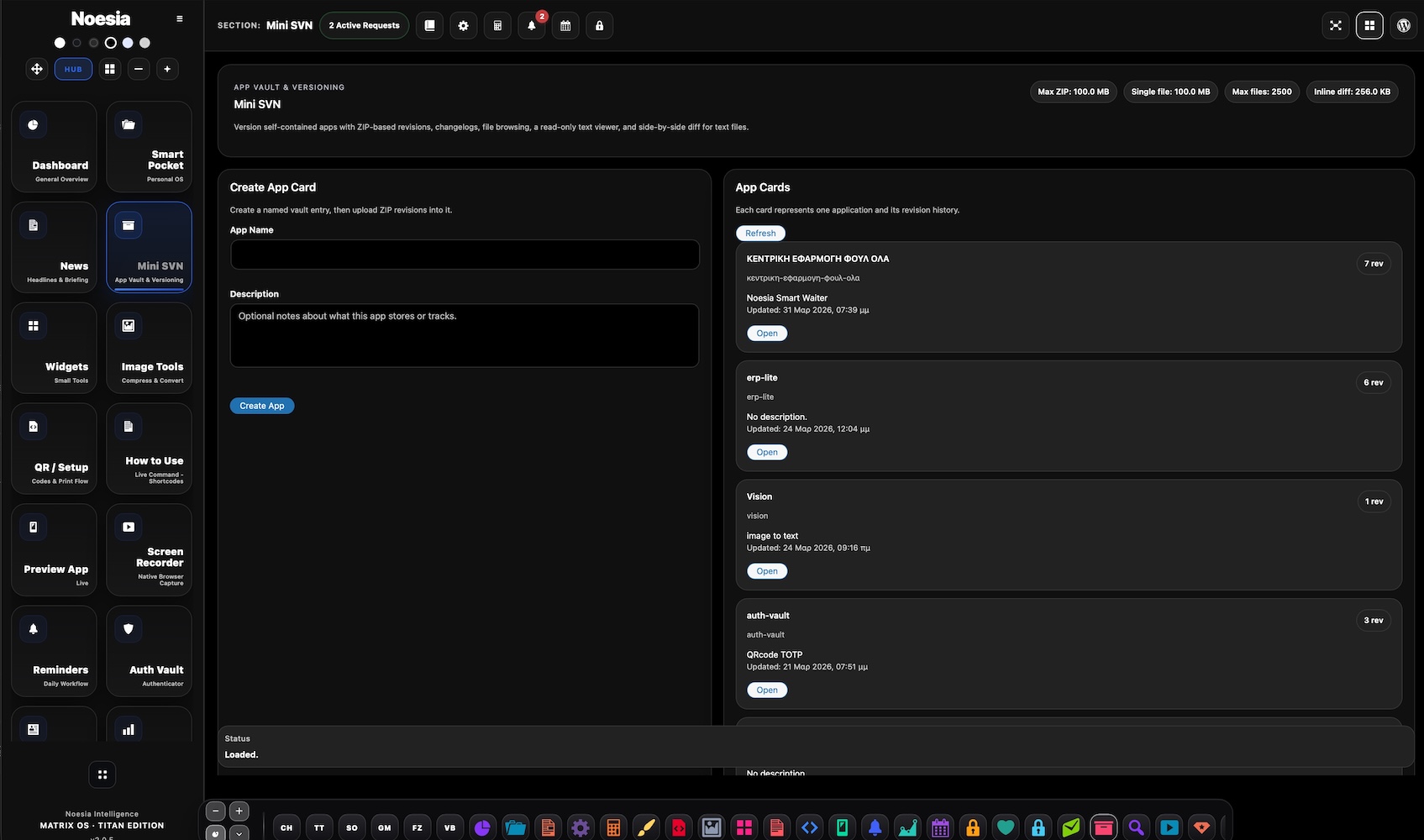Open notifications bell with red badge
Viewport: 1424px width, 840px height.
(x=532, y=25)
